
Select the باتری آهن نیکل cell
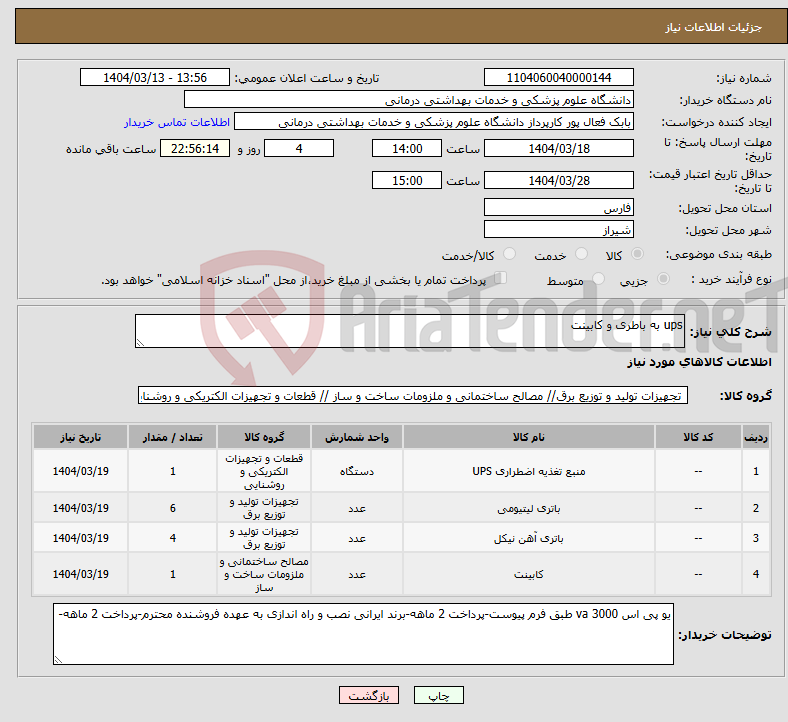(x=529, y=538)
